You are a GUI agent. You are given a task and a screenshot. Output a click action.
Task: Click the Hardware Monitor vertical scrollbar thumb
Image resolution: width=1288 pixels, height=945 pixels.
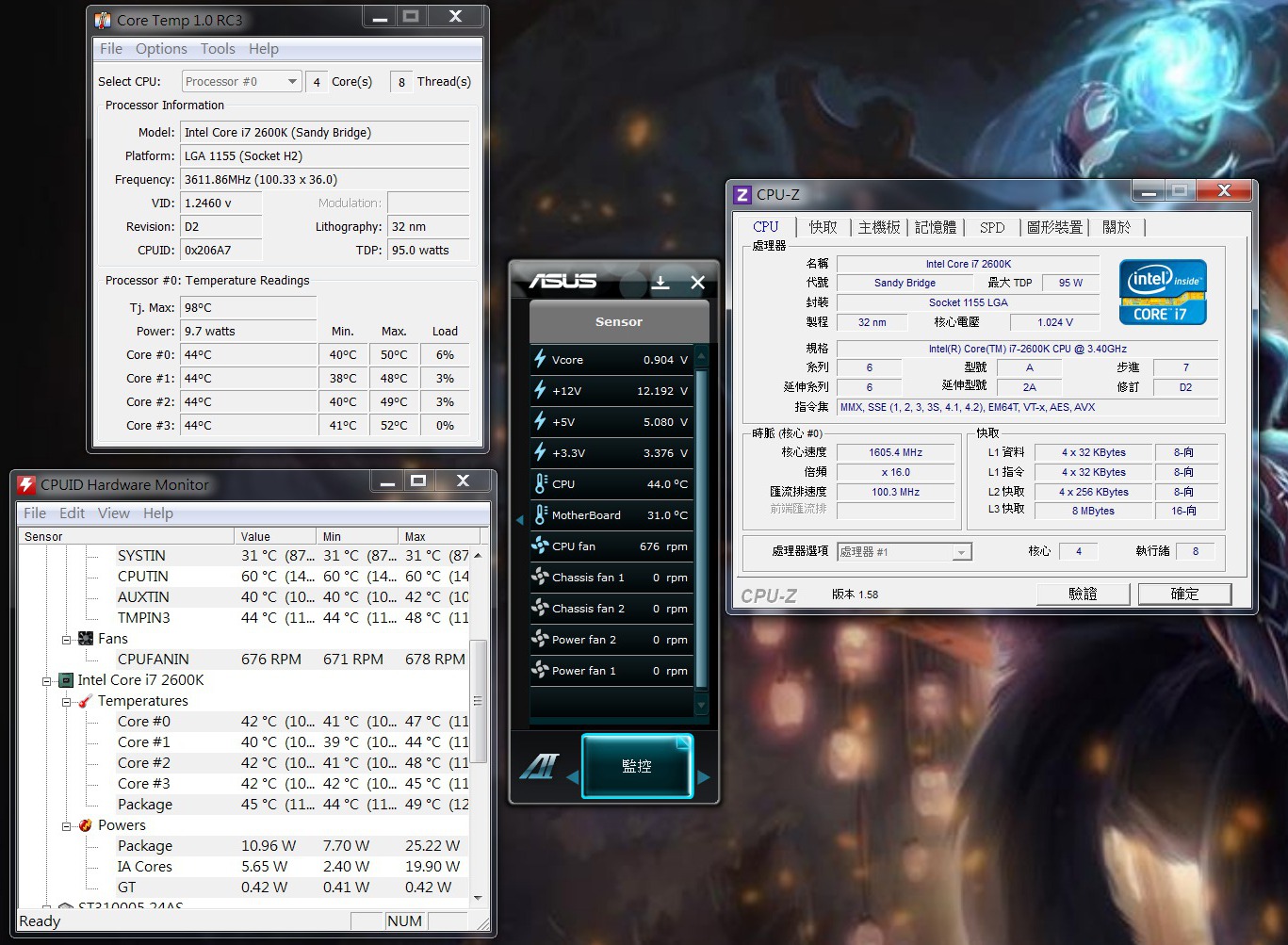(478, 701)
